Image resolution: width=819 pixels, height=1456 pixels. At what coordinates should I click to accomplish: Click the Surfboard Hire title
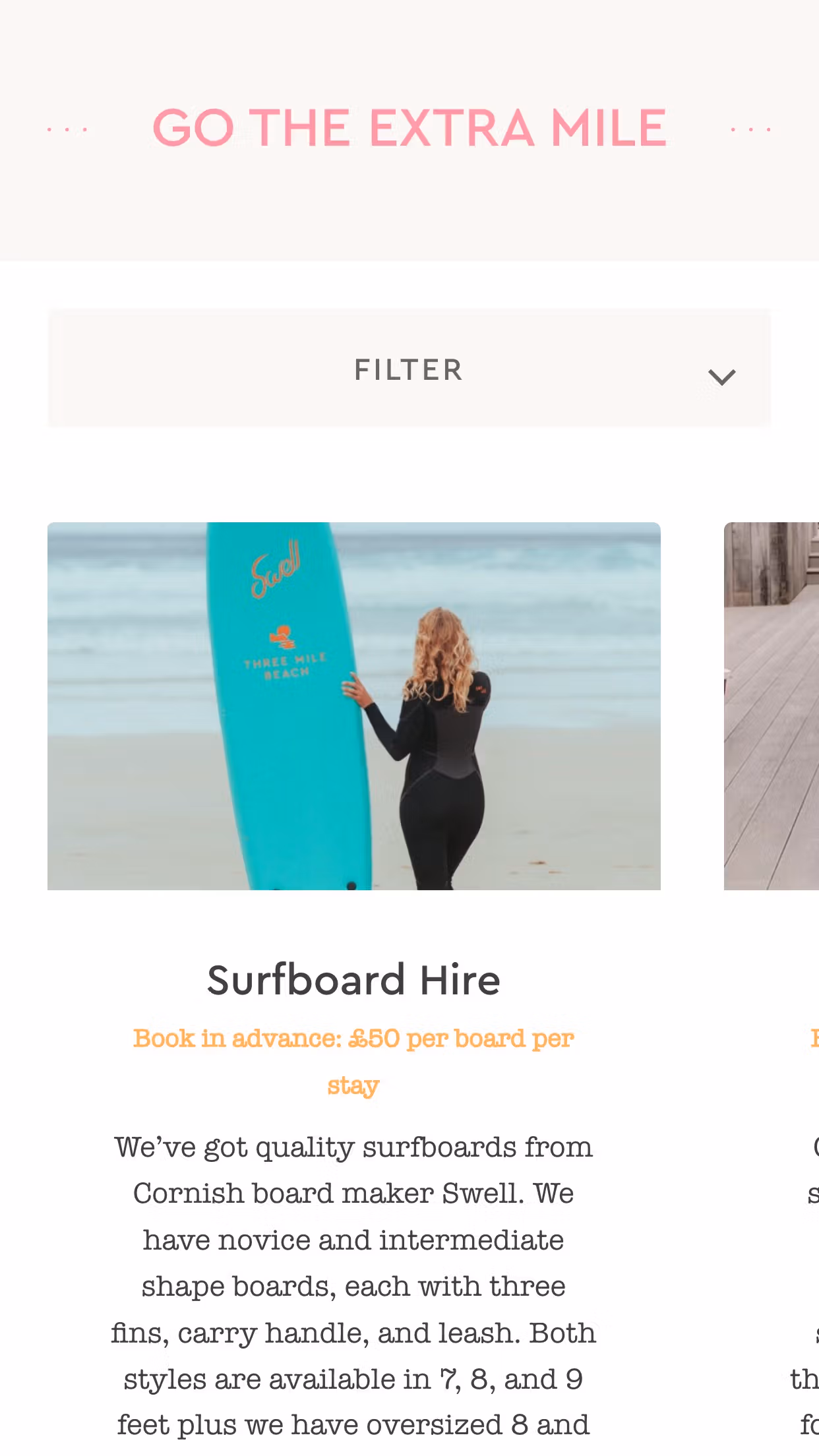(x=353, y=980)
